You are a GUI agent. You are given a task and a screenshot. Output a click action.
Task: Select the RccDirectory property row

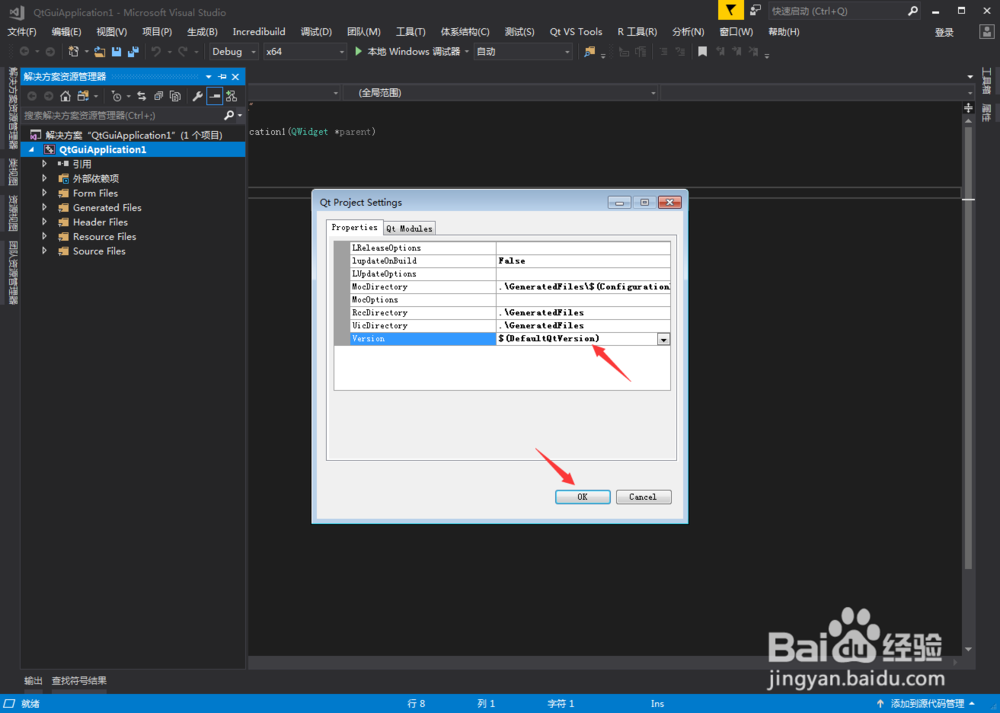[x=510, y=312]
